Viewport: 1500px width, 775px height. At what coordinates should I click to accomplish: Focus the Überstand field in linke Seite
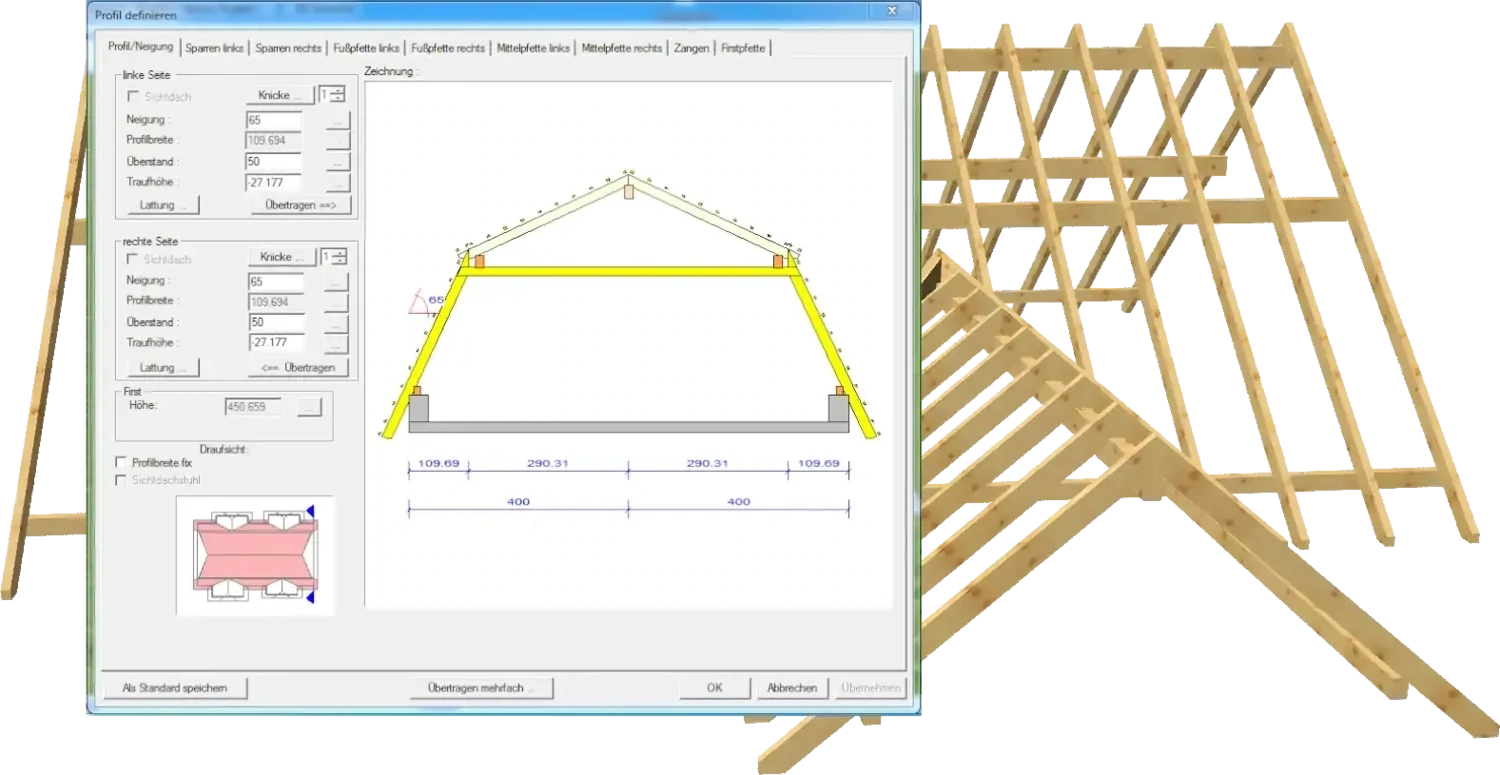click(x=273, y=162)
